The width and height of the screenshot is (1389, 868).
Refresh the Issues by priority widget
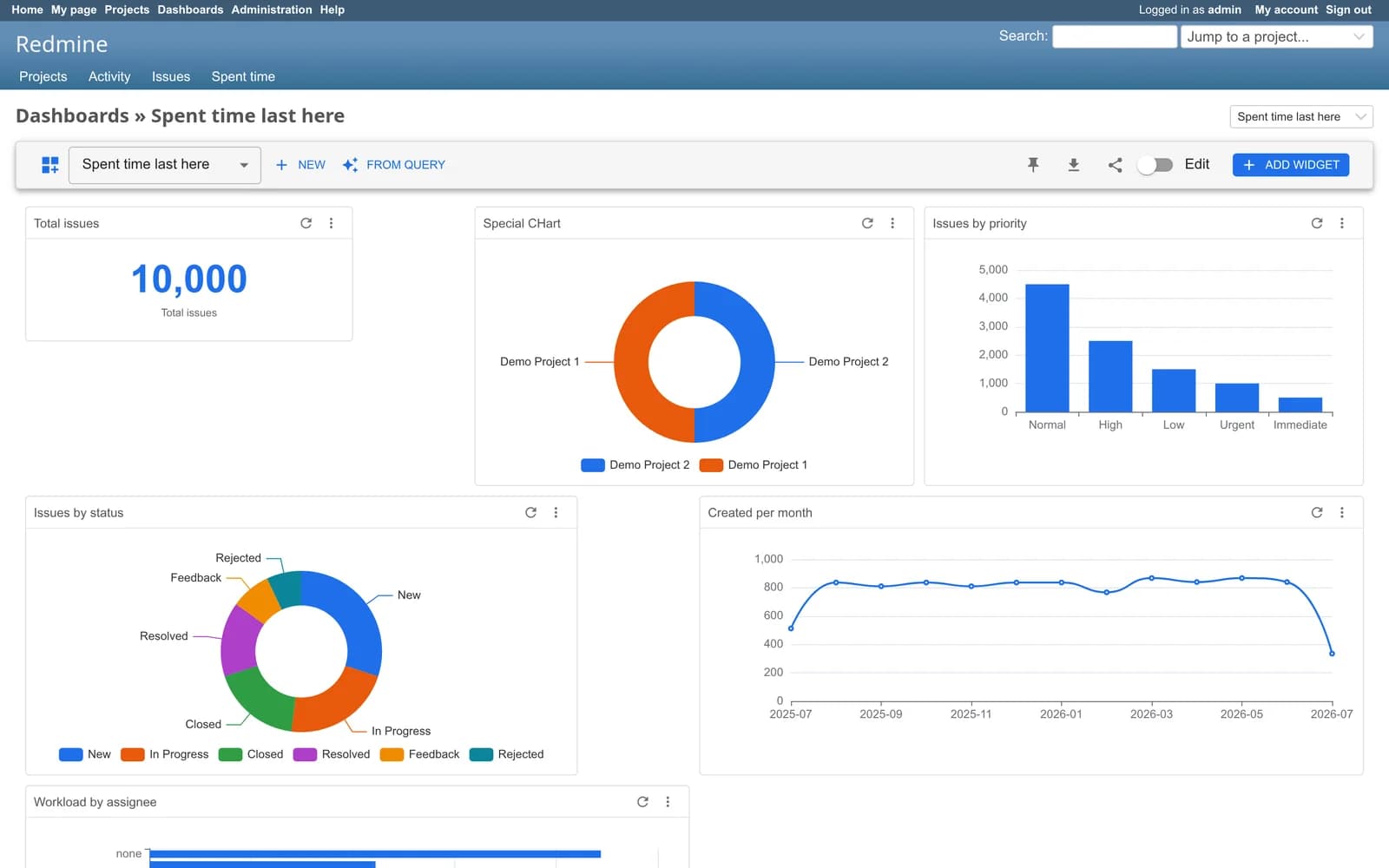coord(1317,223)
